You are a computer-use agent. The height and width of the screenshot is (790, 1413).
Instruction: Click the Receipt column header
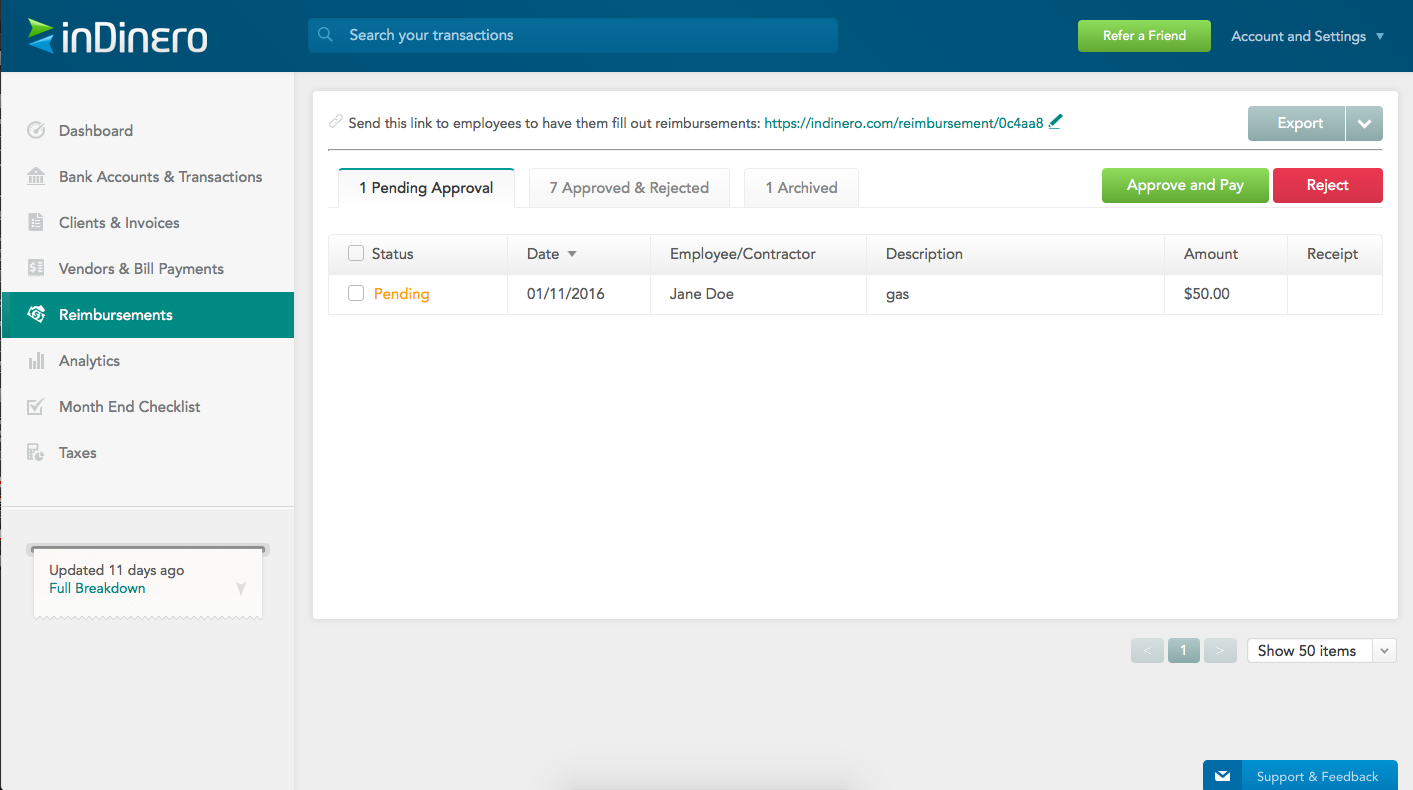(x=1333, y=254)
